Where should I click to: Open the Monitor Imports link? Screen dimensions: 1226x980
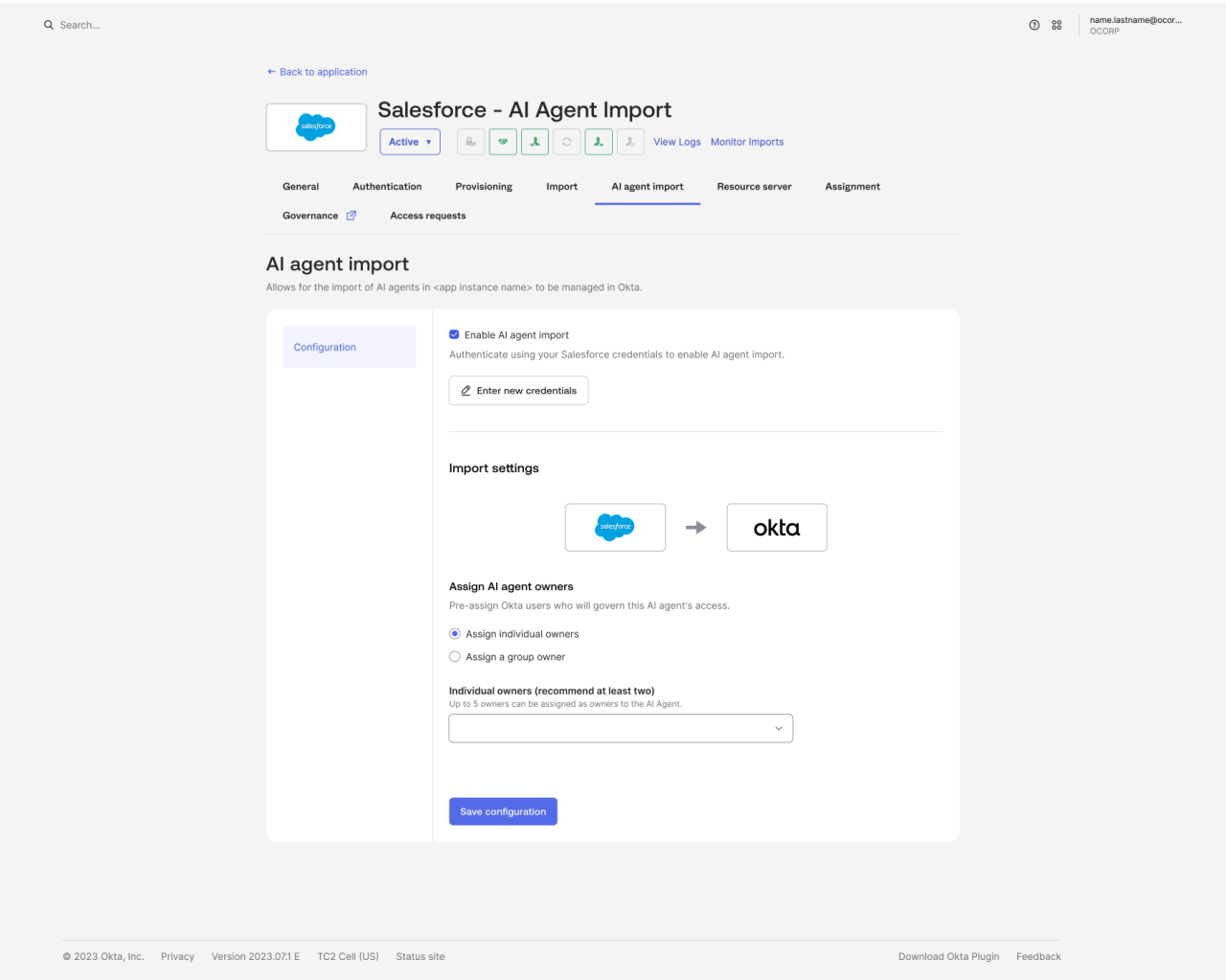747,141
